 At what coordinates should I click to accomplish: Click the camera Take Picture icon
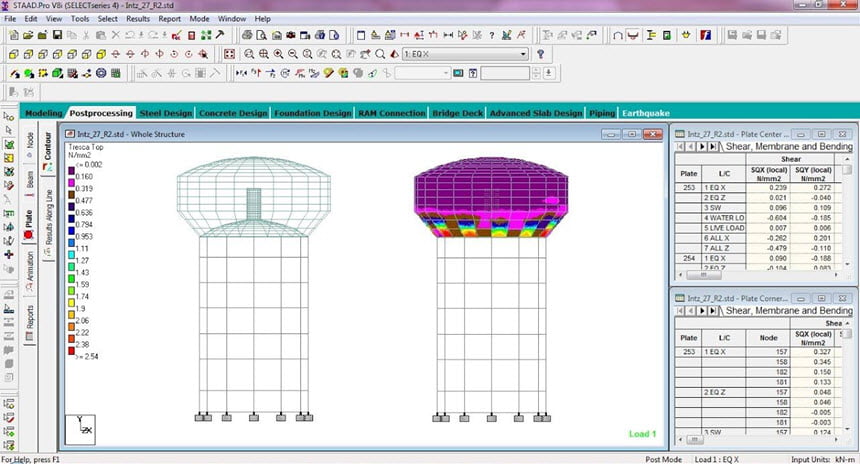point(291,35)
